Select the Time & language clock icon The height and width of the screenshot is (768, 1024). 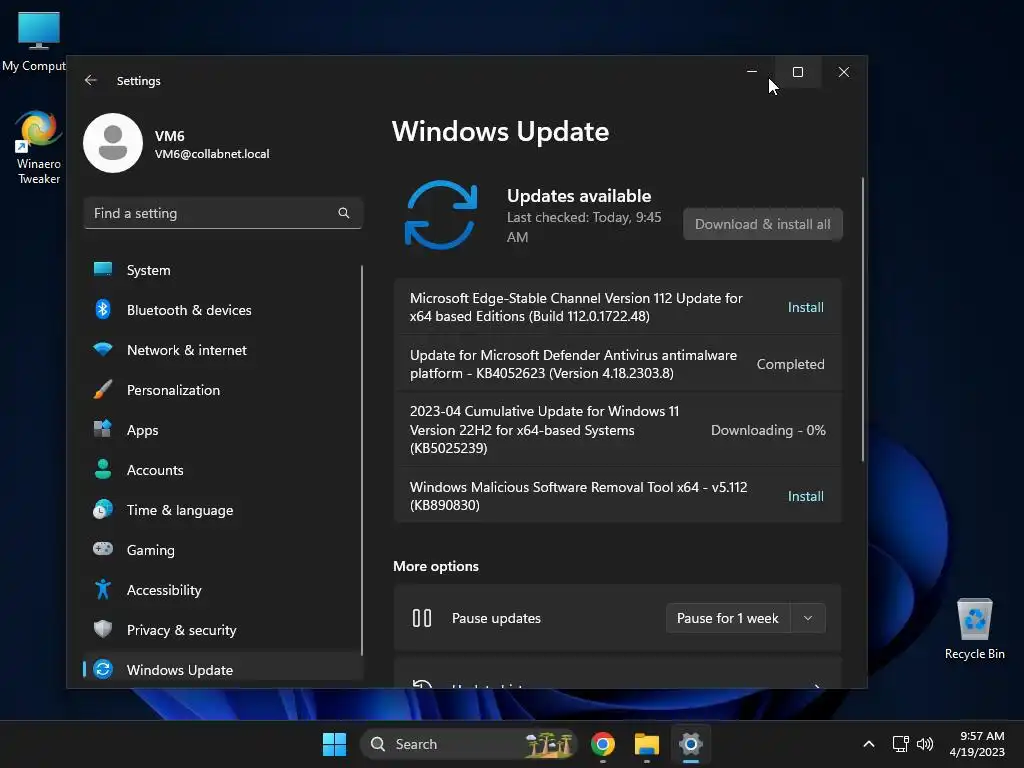(x=103, y=509)
